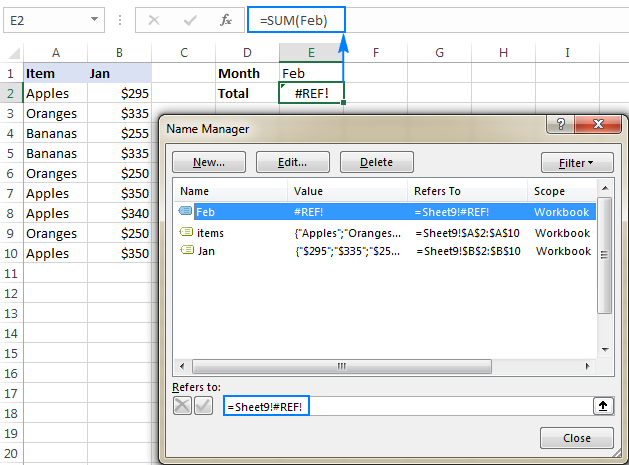Click the New... button

208,162
